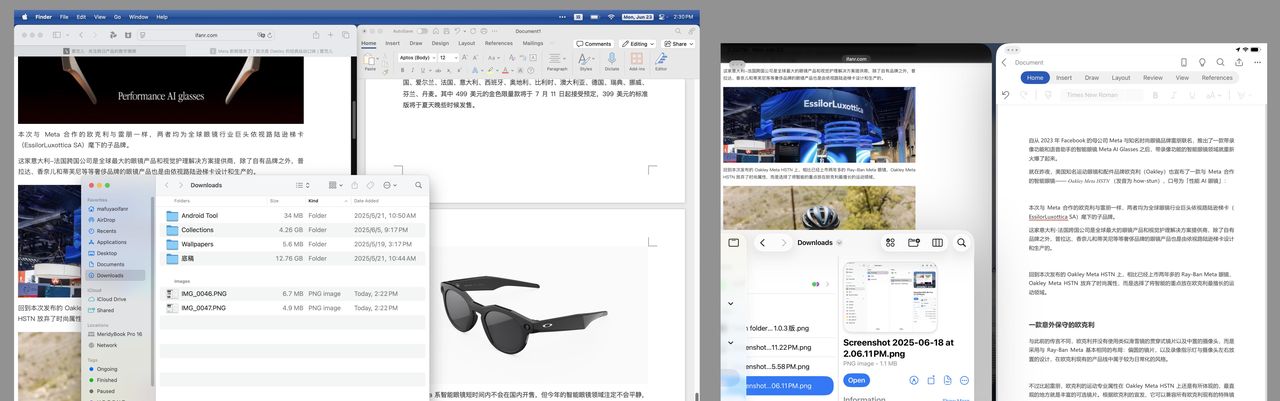Click new folder icon in iPad Files toolbar
This screenshot has width=1280, height=401.
click(x=913, y=242)
